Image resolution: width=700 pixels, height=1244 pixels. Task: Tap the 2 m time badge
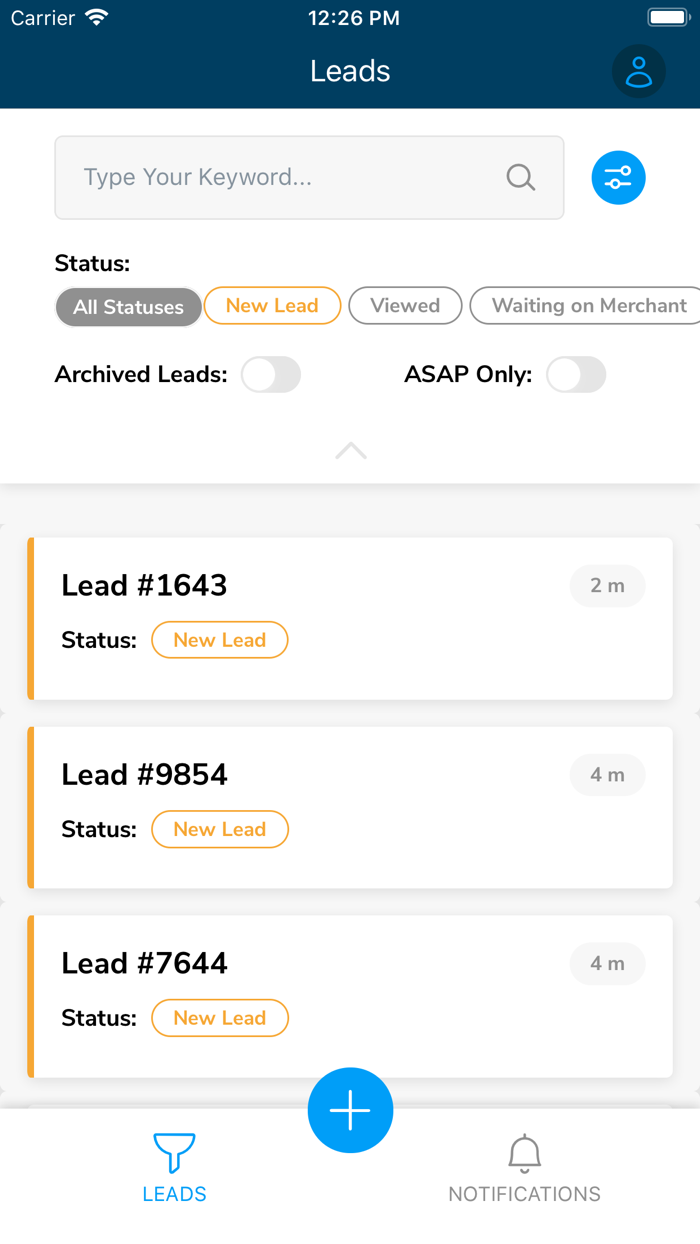pos(607,586)
